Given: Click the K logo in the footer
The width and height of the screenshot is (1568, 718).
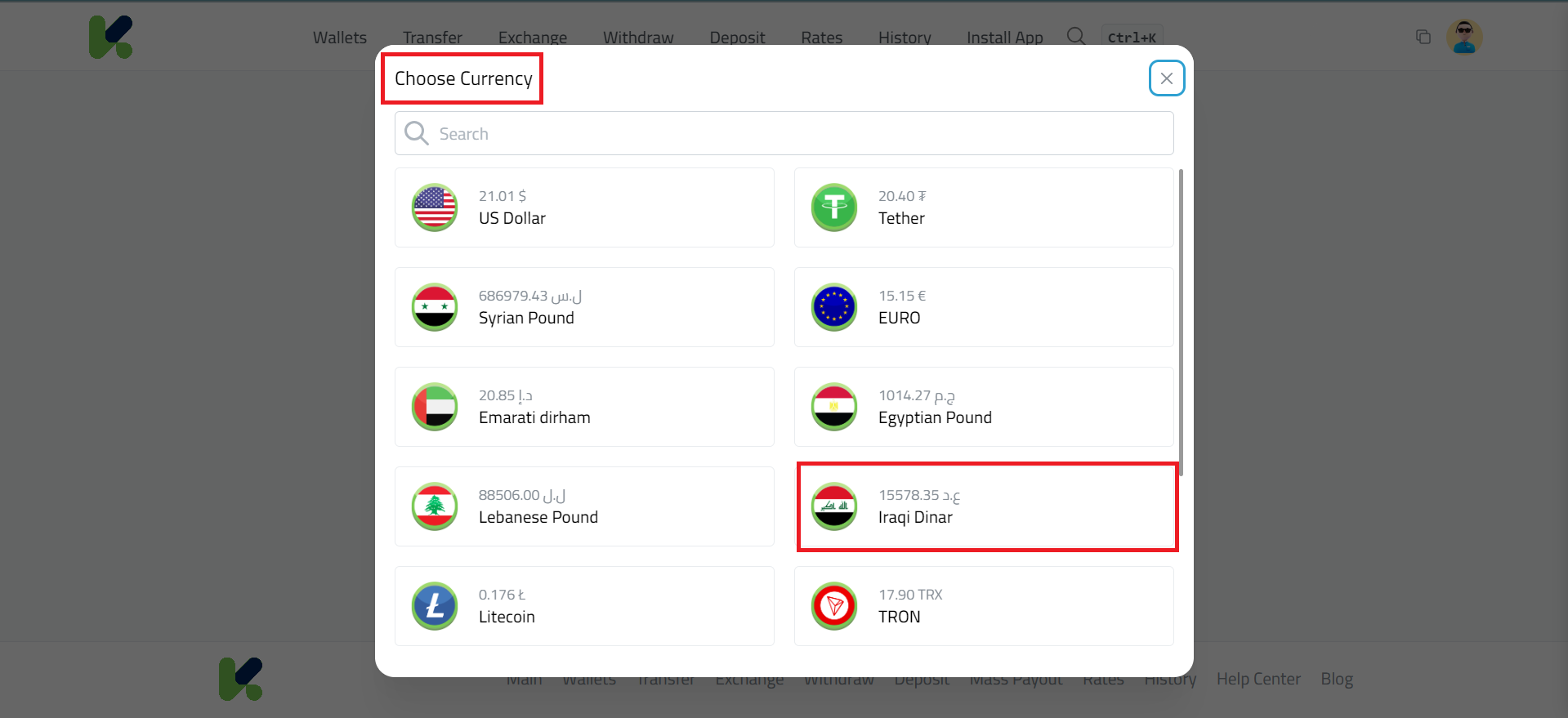Looking at the screenshot, I should pos(241,679).
